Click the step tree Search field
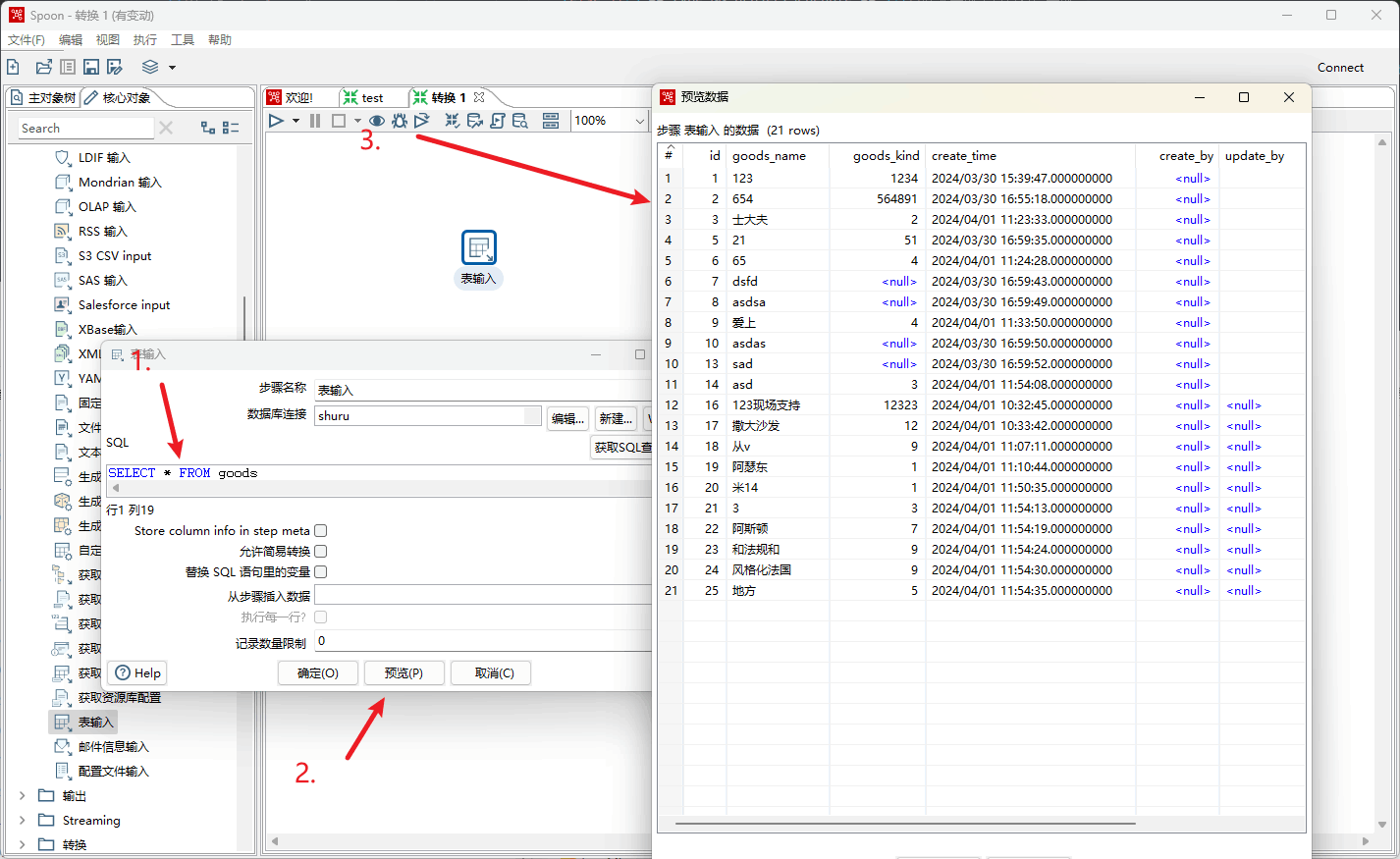 tap(85, 128)
